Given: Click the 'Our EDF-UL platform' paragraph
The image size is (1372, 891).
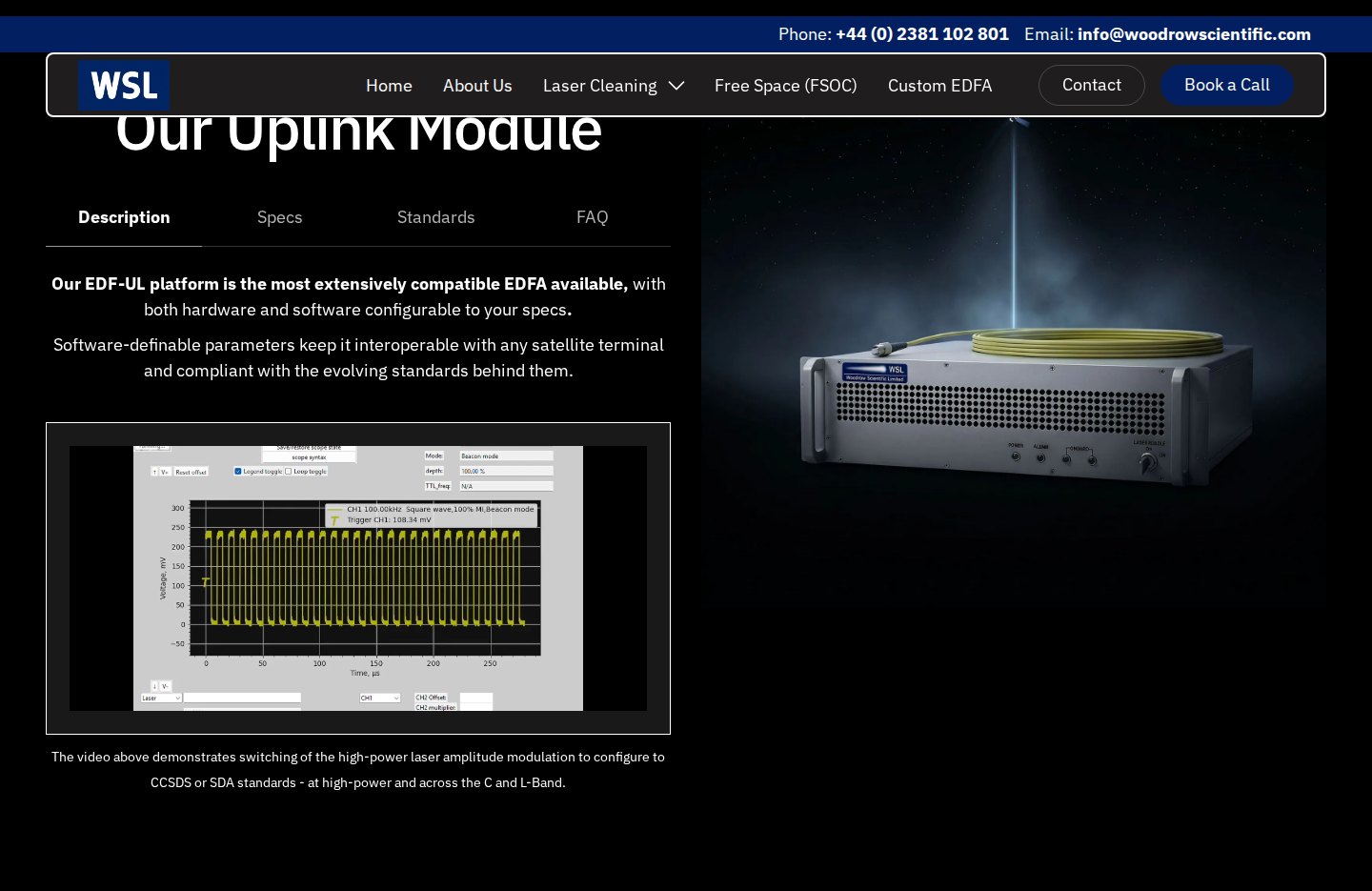Looking at the screenshot, I should click(x=358, y=296).
